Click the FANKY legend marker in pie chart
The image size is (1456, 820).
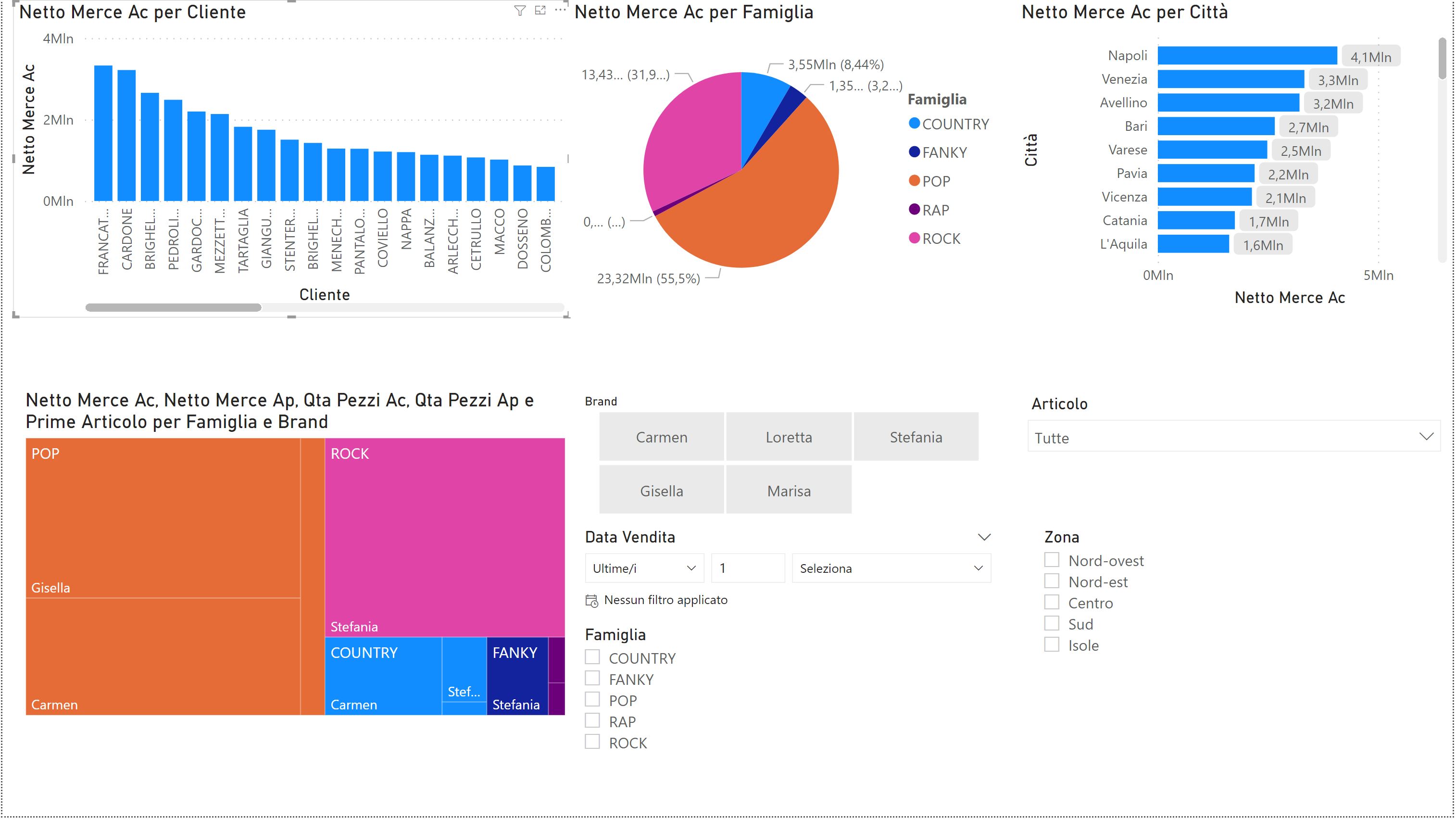click(914, 152)
